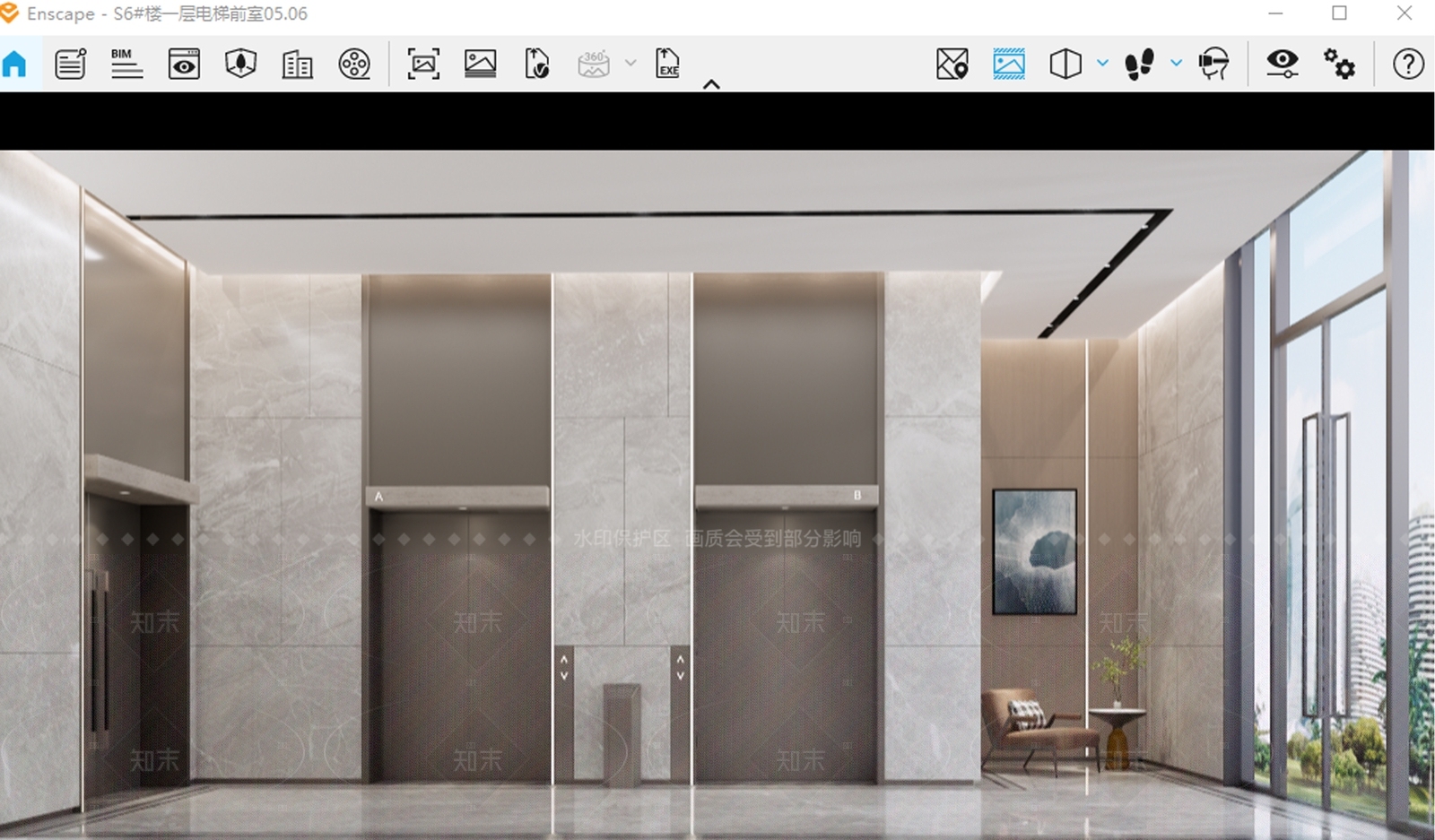The image size is (1435, 840).
Task: Expand the 360 panorama dropdown arrow
Action: click(631, 63)
